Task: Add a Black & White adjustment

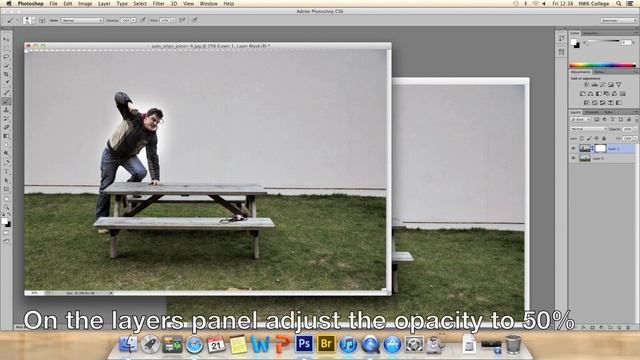Action: [x=599, y=94]
